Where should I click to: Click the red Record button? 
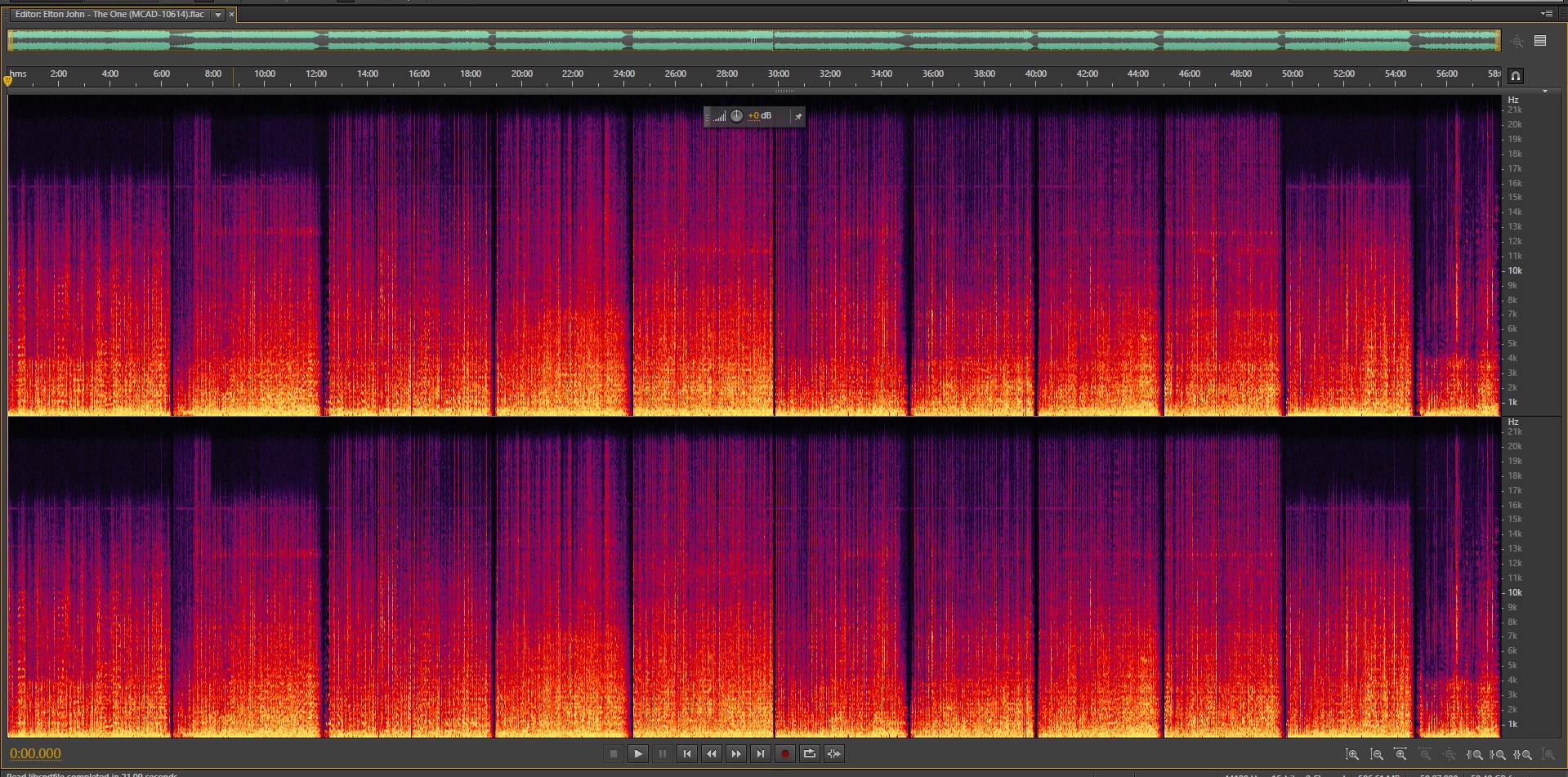point(785,753)
